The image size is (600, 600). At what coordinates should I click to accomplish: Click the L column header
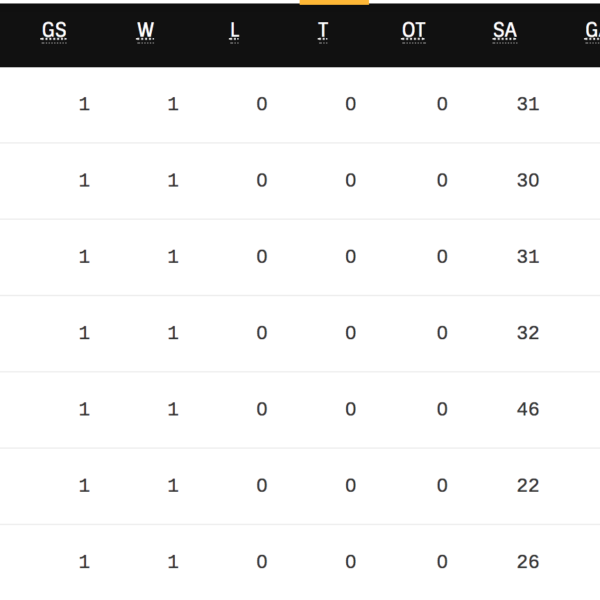coord(234,31)
